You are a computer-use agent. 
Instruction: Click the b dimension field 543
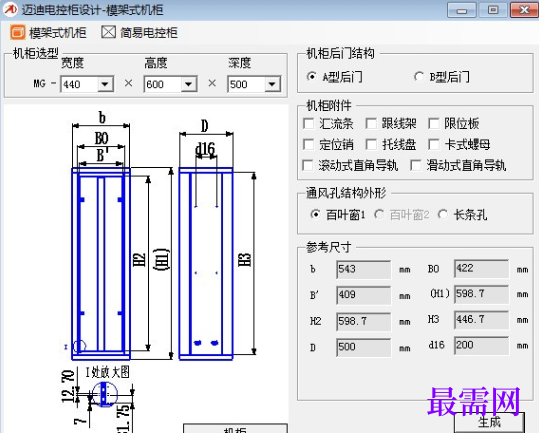pos(363,269)
